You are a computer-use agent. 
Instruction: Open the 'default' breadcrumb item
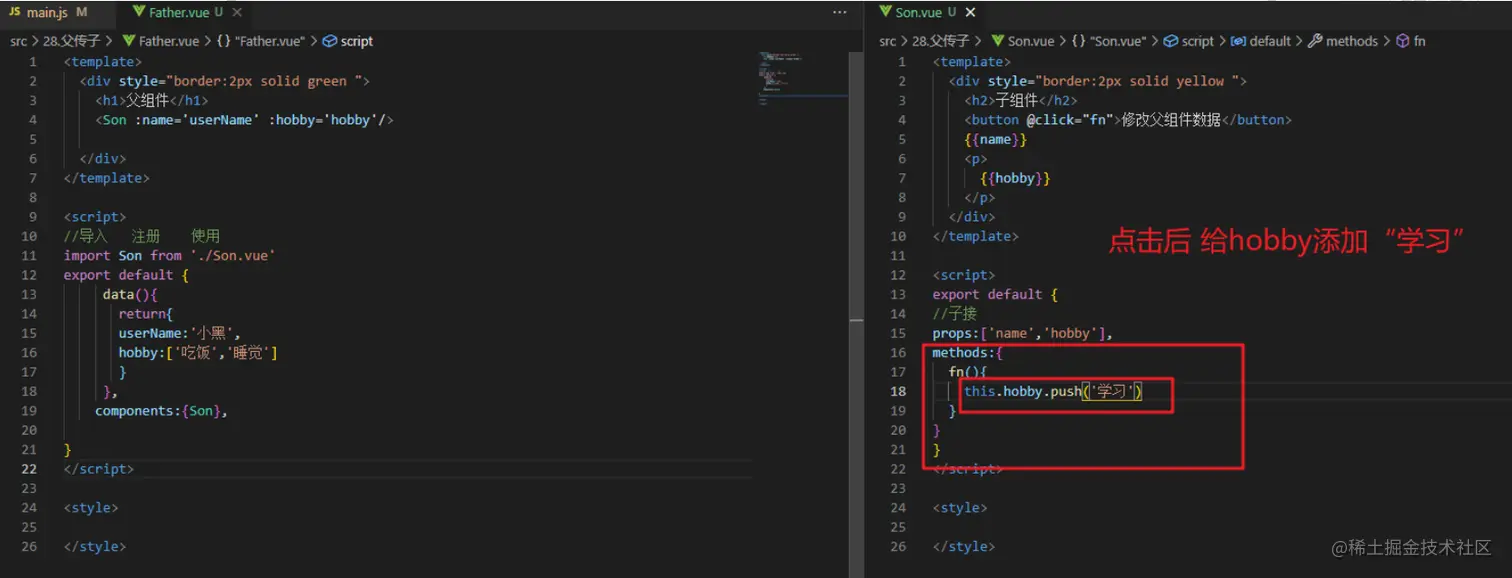click(1260, 41)
